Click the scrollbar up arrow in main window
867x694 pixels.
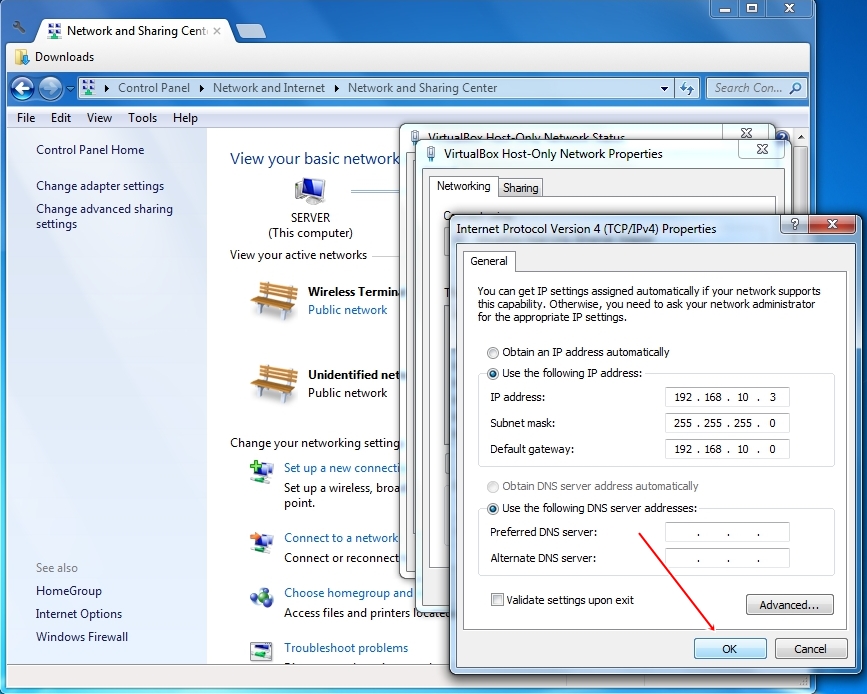801,137
